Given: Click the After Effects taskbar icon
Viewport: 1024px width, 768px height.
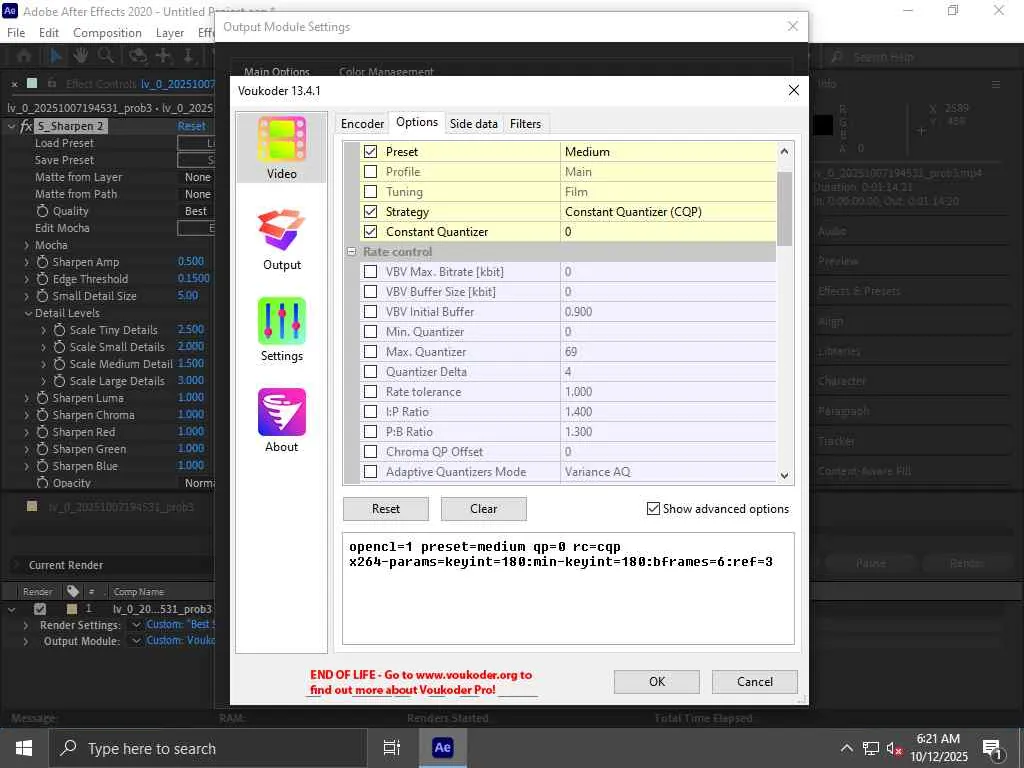Looking at the screenshot, I should coord(442,748).
